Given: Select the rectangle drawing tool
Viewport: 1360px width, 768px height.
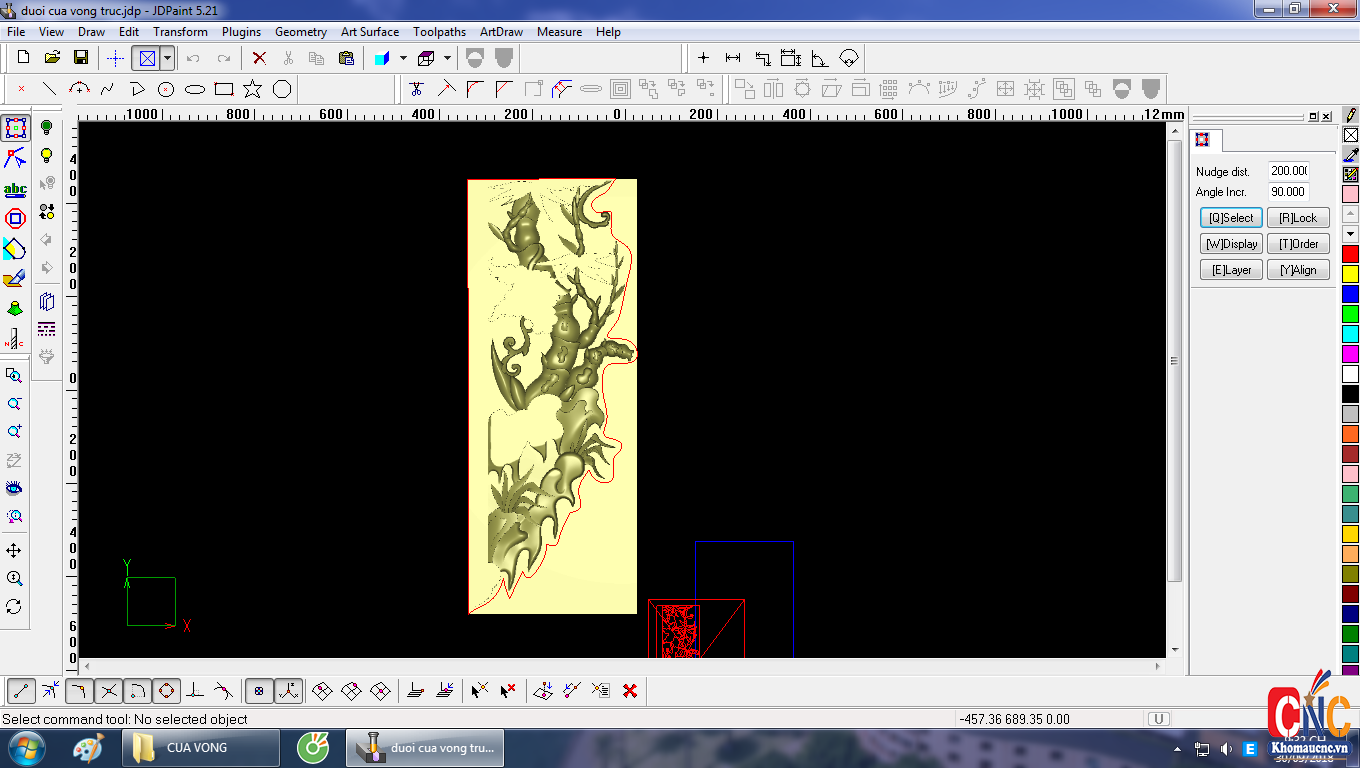Looking at the screenshot, I should point(224,89).
